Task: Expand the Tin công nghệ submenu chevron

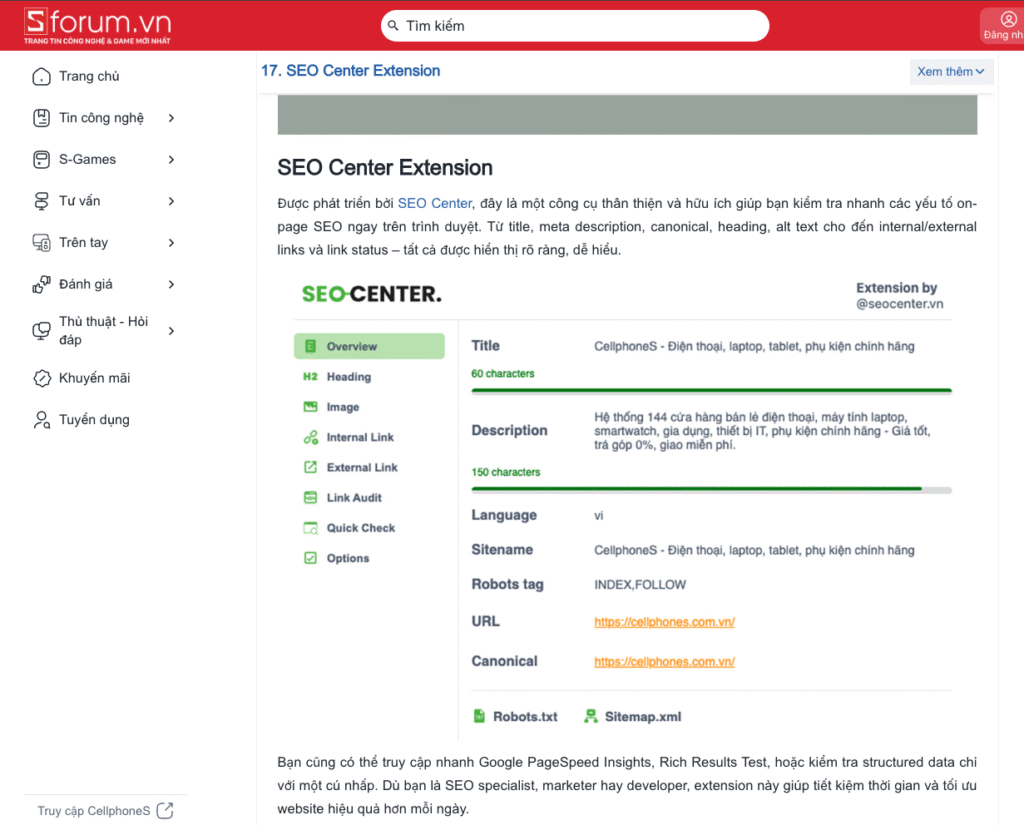Action: click(x=171, y=118)
